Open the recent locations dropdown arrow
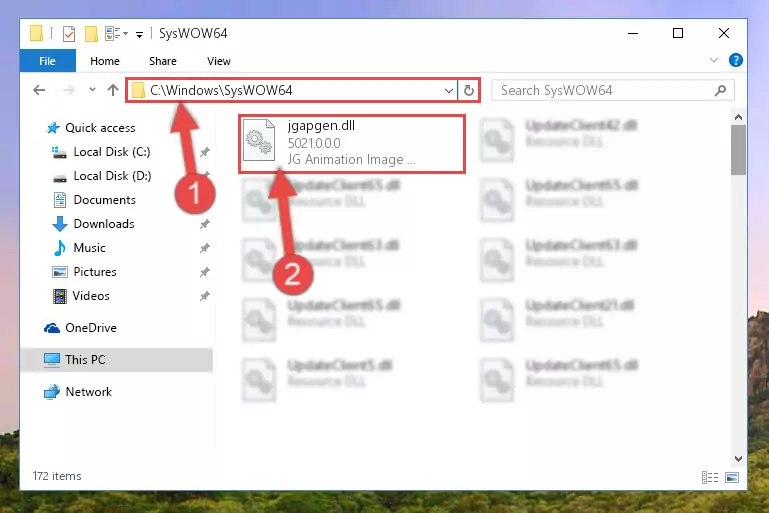 click(x=92, y=90)
